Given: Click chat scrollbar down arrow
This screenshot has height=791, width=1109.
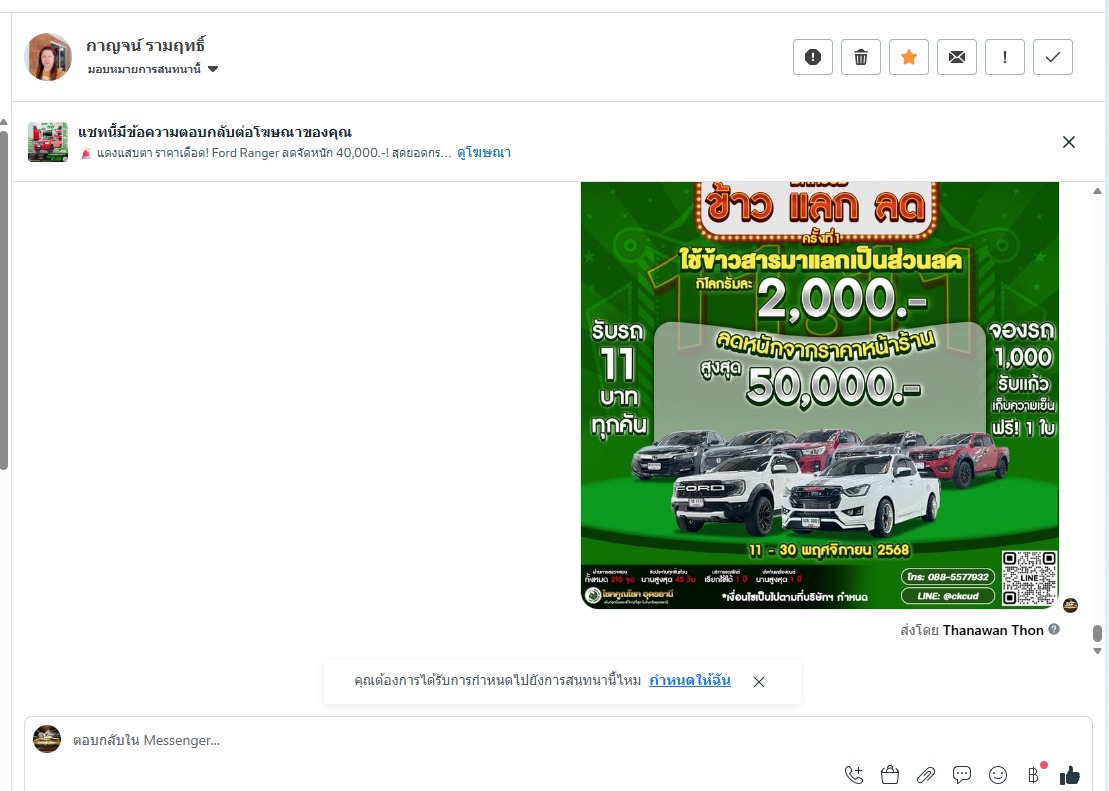Looking at the screenshot, I should click(1098, 651).
